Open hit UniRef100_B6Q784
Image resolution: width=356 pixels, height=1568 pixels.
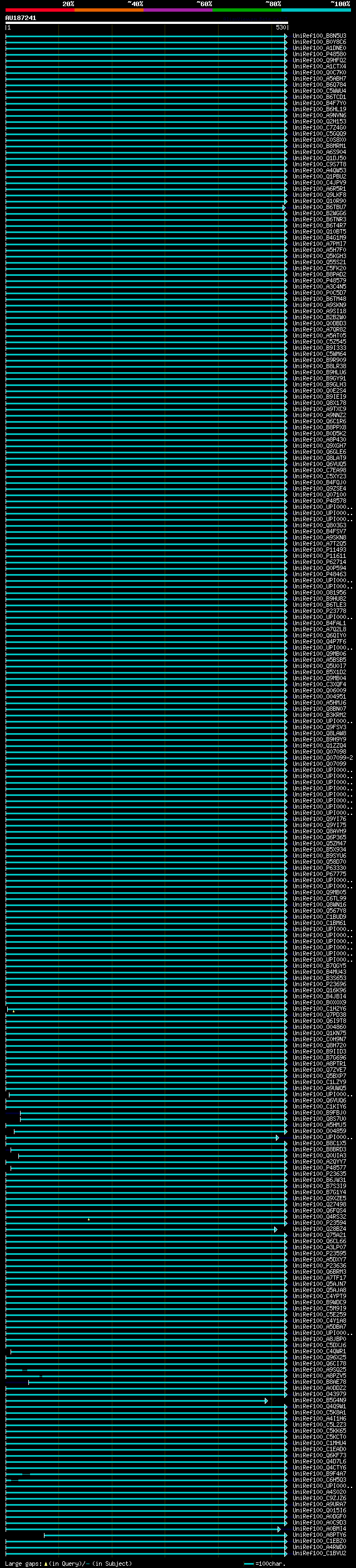pyautogui.click(x=319, y=85)
